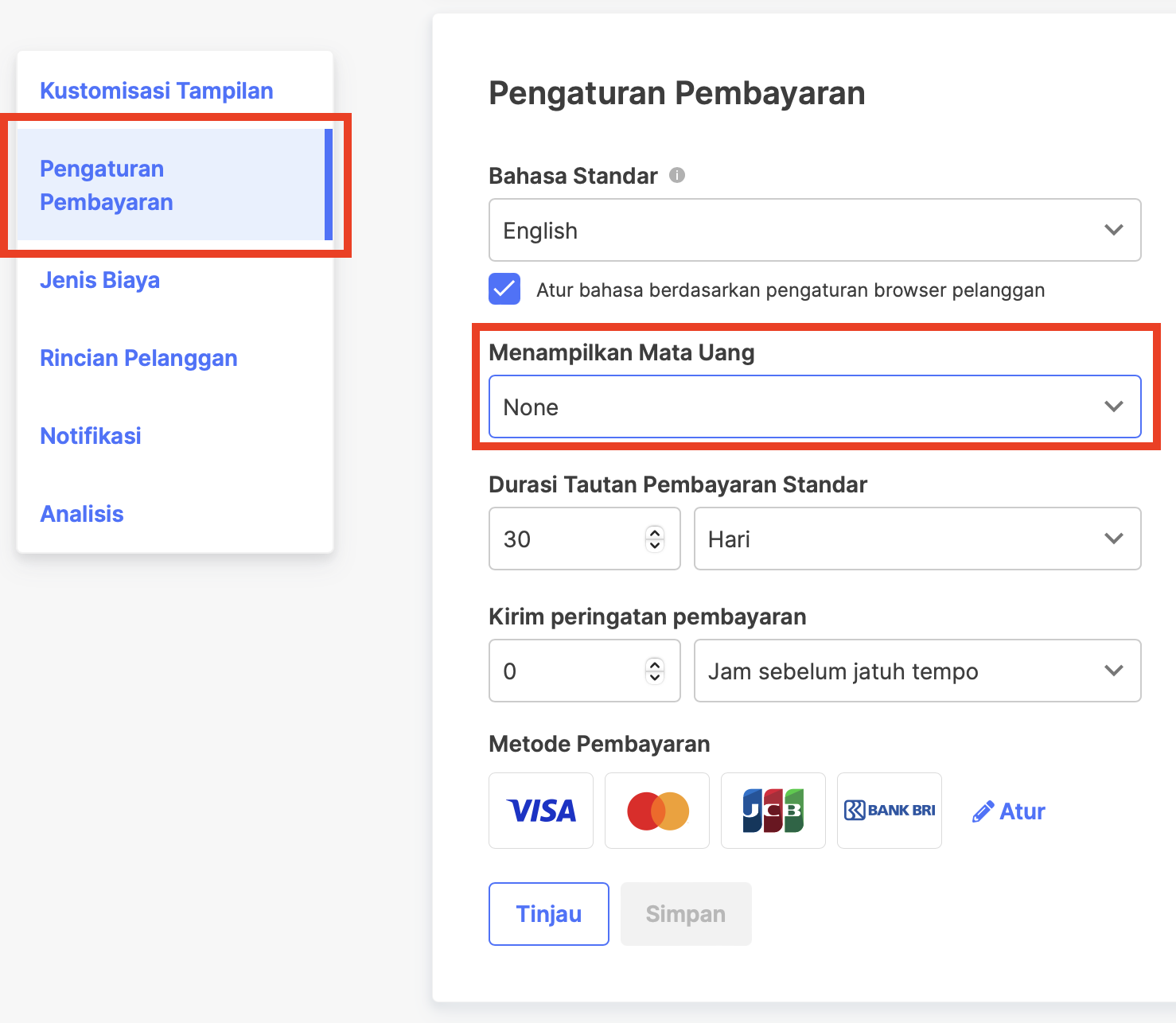Go to Kustomisasi Tampilan menu item
The width and height of the screenshot is (1176, 1023).
pyautogui.click(x=157, y=91)
